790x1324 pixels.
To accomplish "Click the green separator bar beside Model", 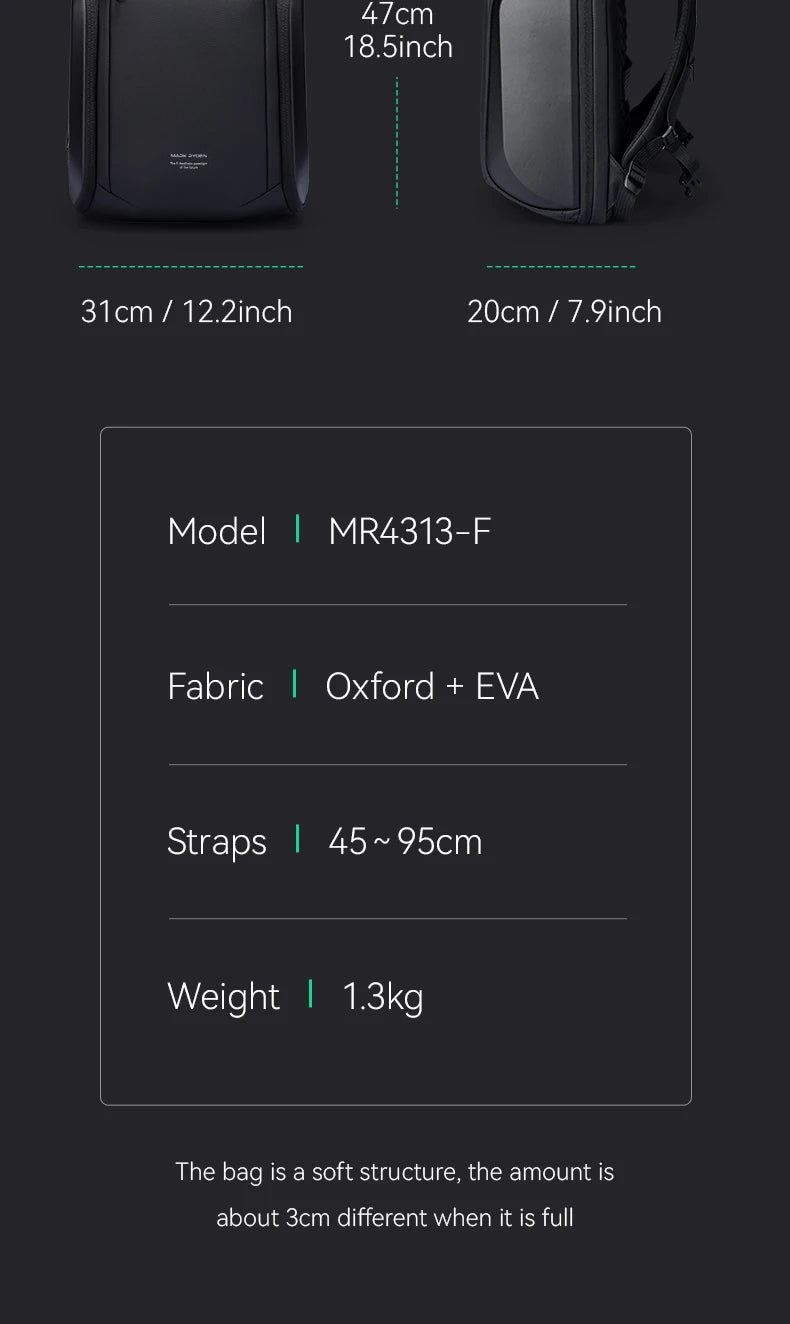I will coord(297,529).
